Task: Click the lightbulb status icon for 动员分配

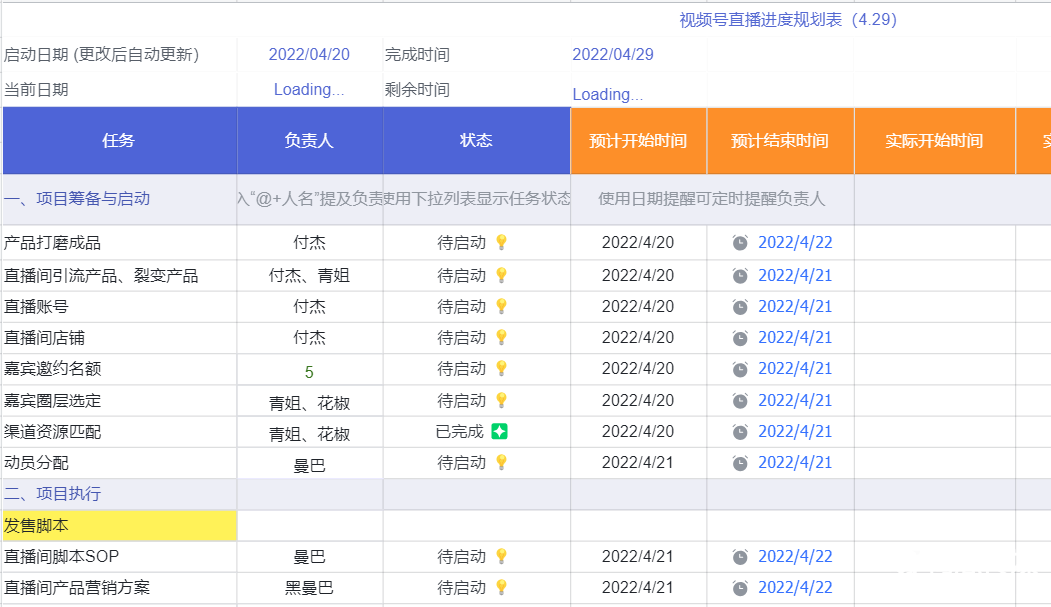Action: point(501,462)
